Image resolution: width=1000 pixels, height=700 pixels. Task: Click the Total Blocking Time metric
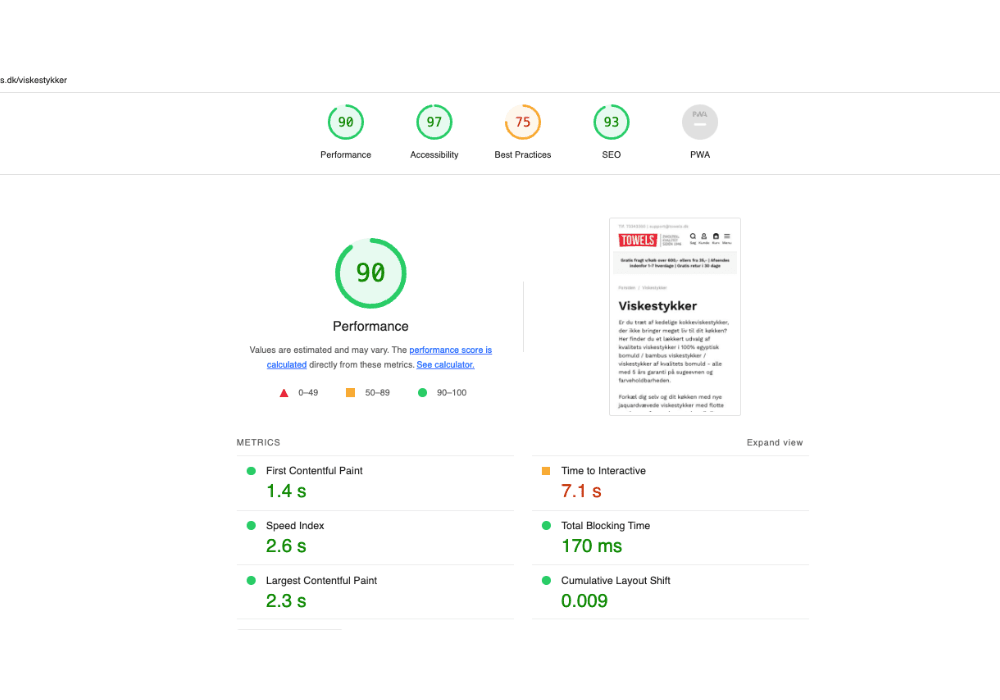click(605, 526)
